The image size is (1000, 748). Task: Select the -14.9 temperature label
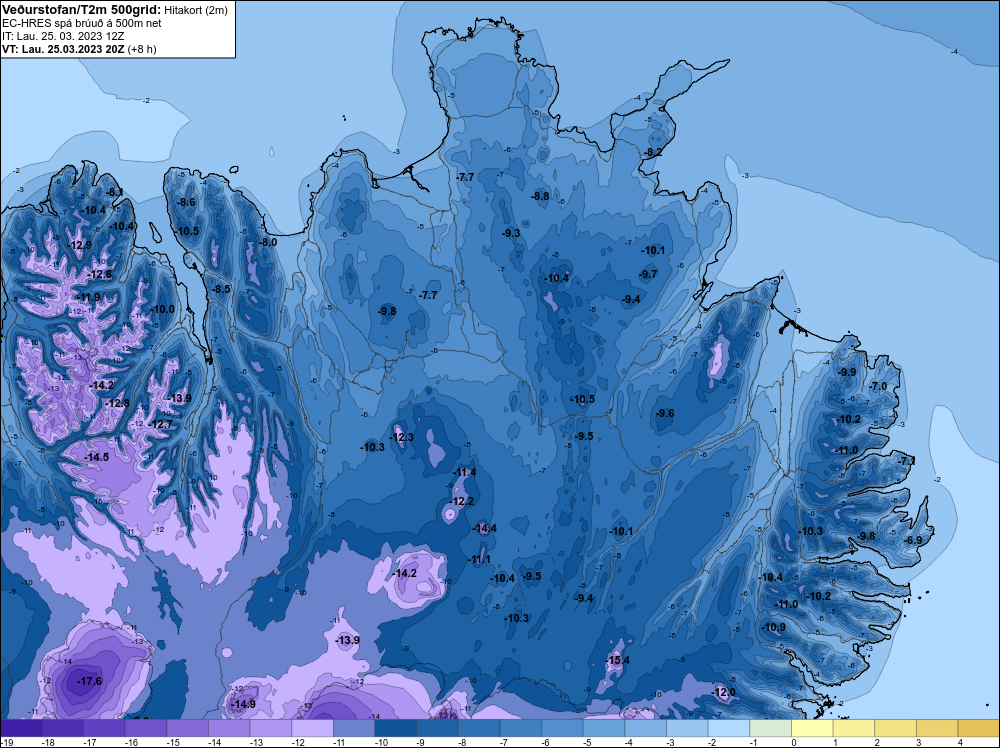[x=243, y=704]
